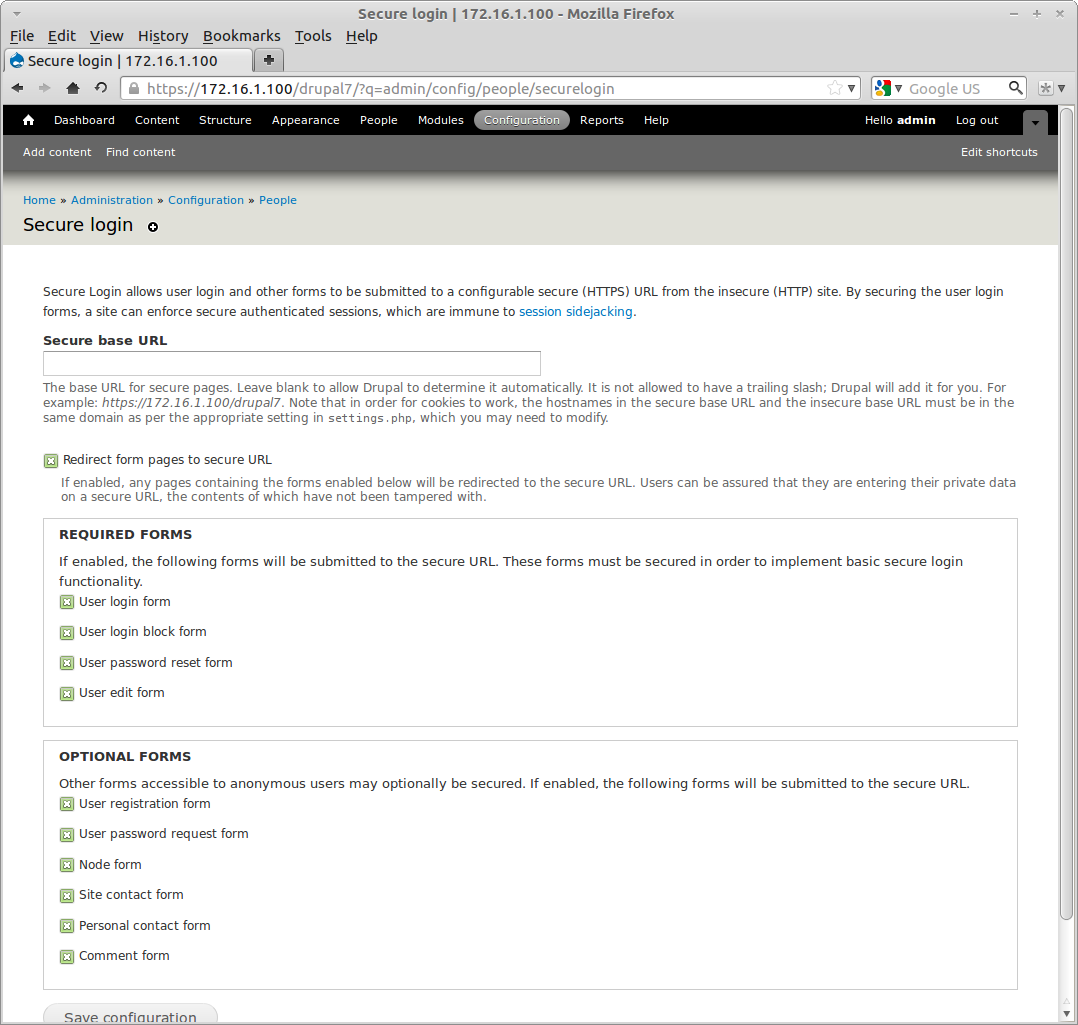This screenshot has width=1078, height=1025.
Task: Collapse the shortcuts drawer toggle arrow
Action: (x=1035, y=122)
